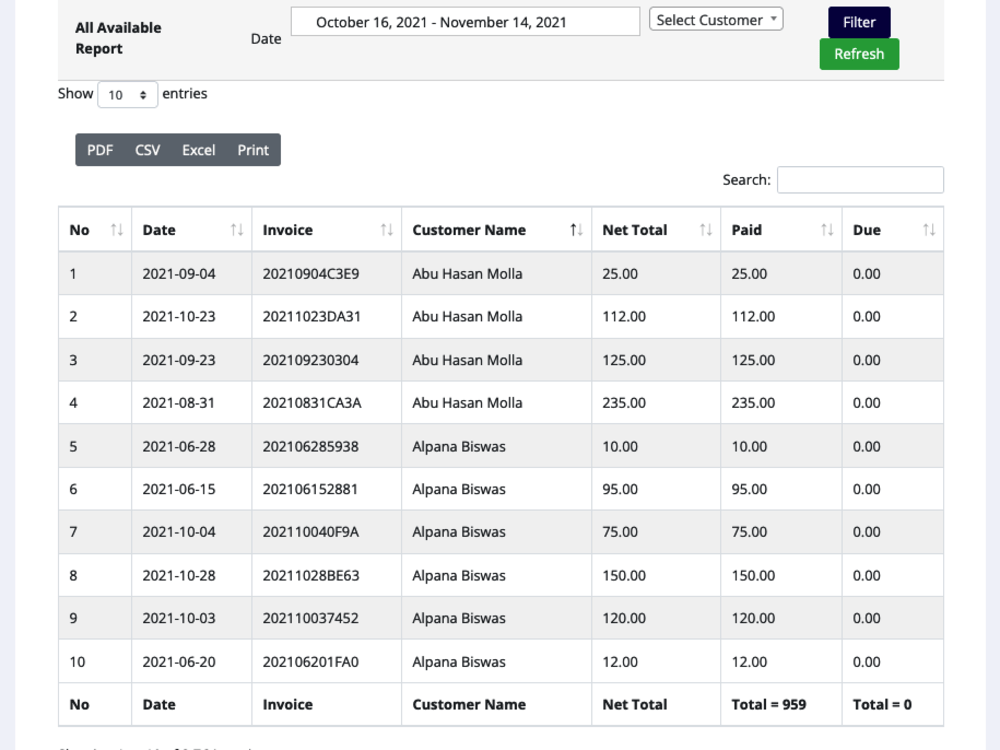
Task: Print the report table
Action: (253, 150)
